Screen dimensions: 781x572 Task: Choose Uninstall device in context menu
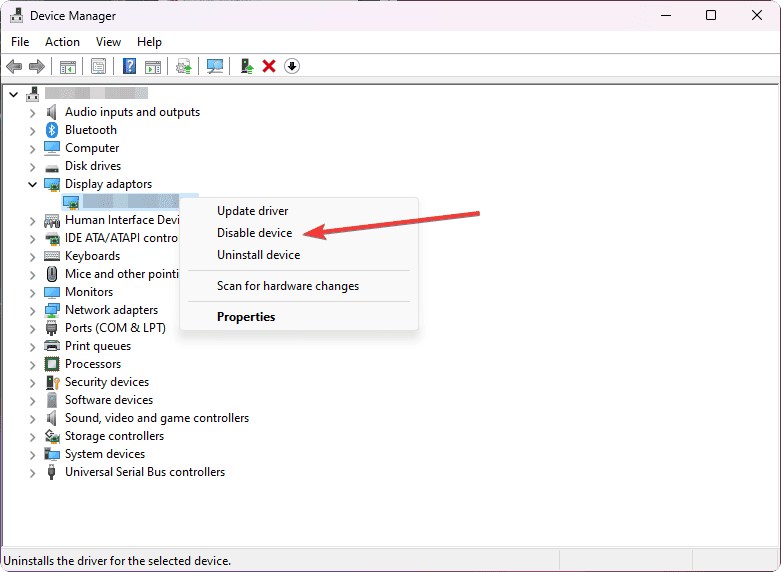(x=299, y=255)
